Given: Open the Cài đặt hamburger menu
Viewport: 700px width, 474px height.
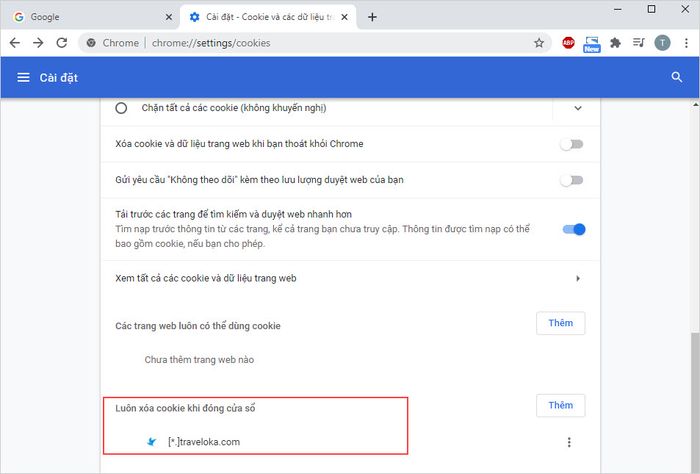Looking at the screenshot, I should (x=23, y=78).
